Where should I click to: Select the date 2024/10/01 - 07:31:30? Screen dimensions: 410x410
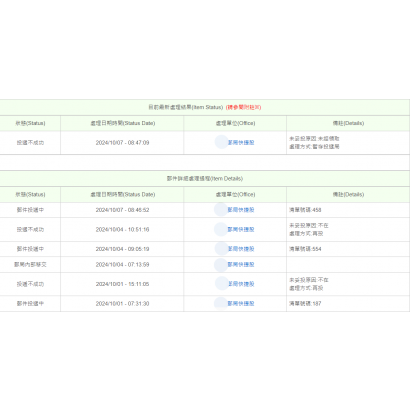click(122, 304)
